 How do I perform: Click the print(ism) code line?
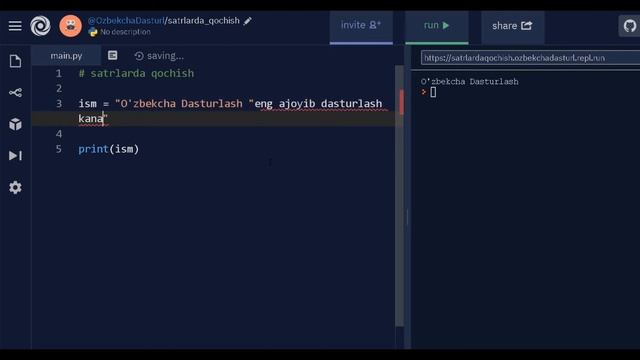click(x=109, y=149)
